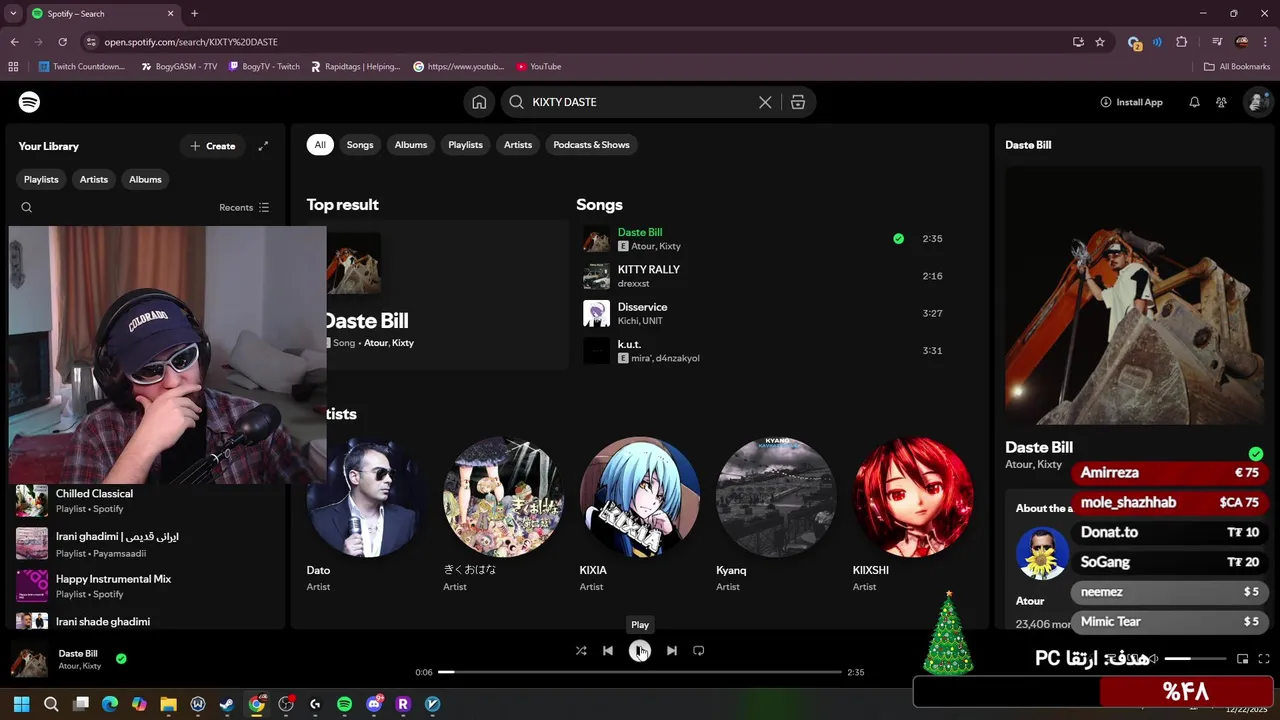Viewport: 1280px width, 720px height.
Task: Open the Spotify user profile avatar
Action: pyautogui.click(x=1257, y=102)
